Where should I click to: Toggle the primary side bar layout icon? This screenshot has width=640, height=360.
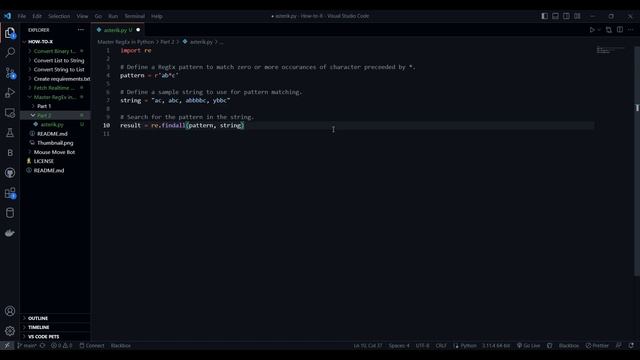coord(544,16)
